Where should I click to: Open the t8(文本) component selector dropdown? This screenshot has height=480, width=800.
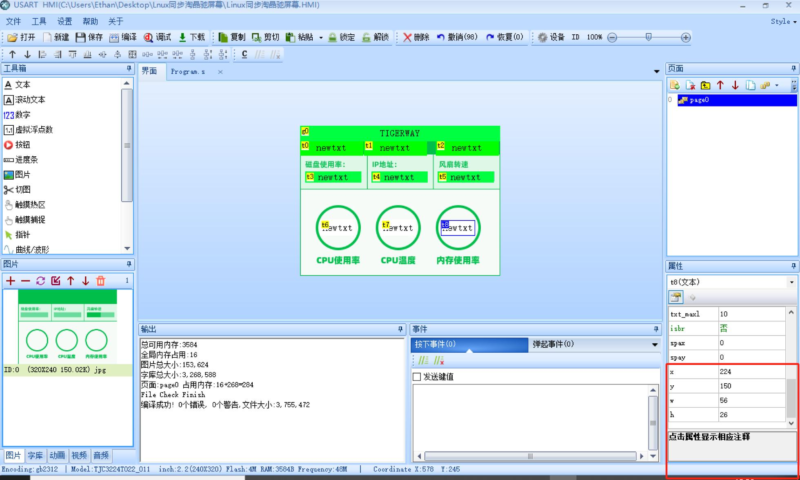click(792, 282)
